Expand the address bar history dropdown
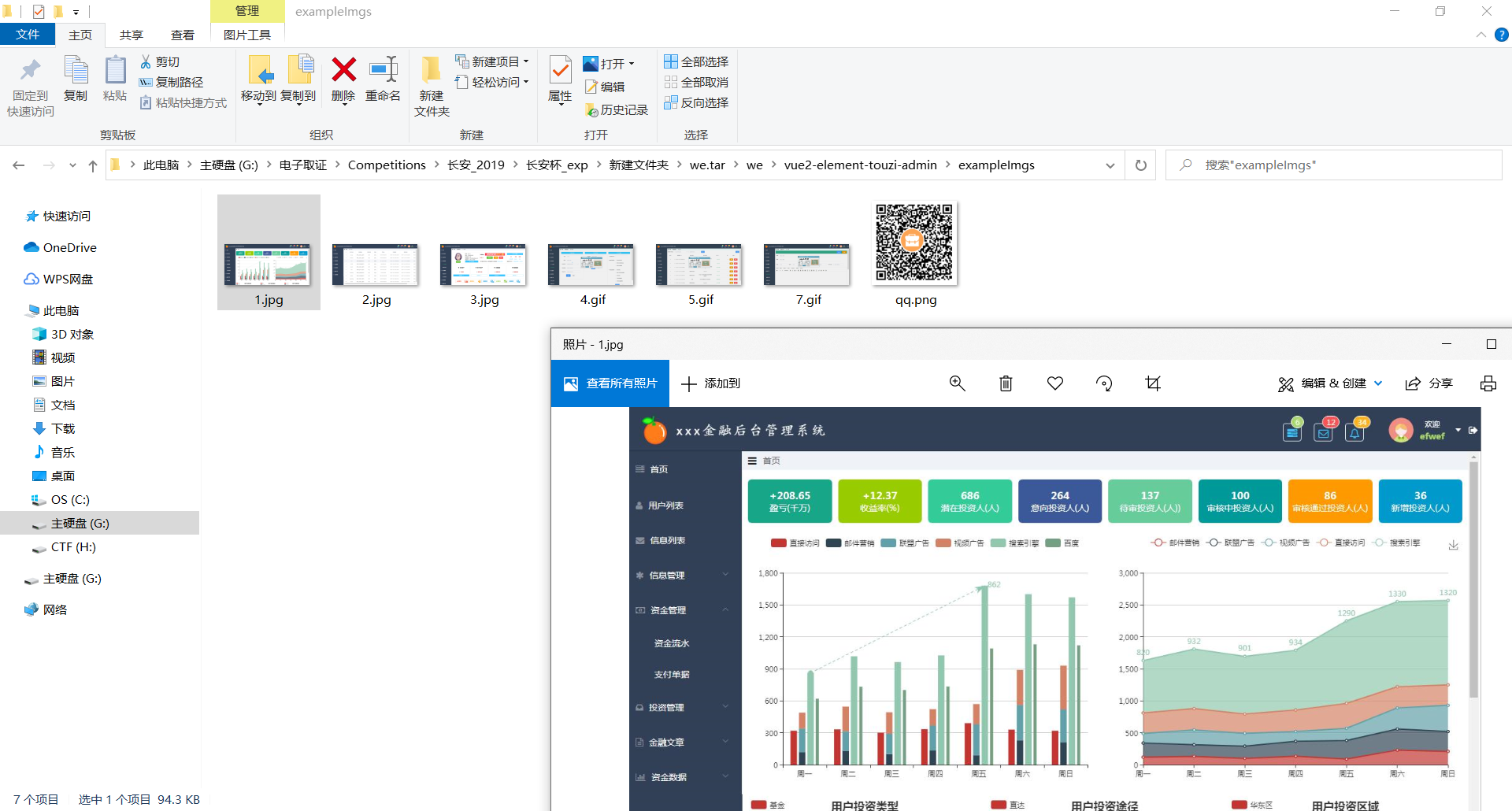 (1110, 165)
